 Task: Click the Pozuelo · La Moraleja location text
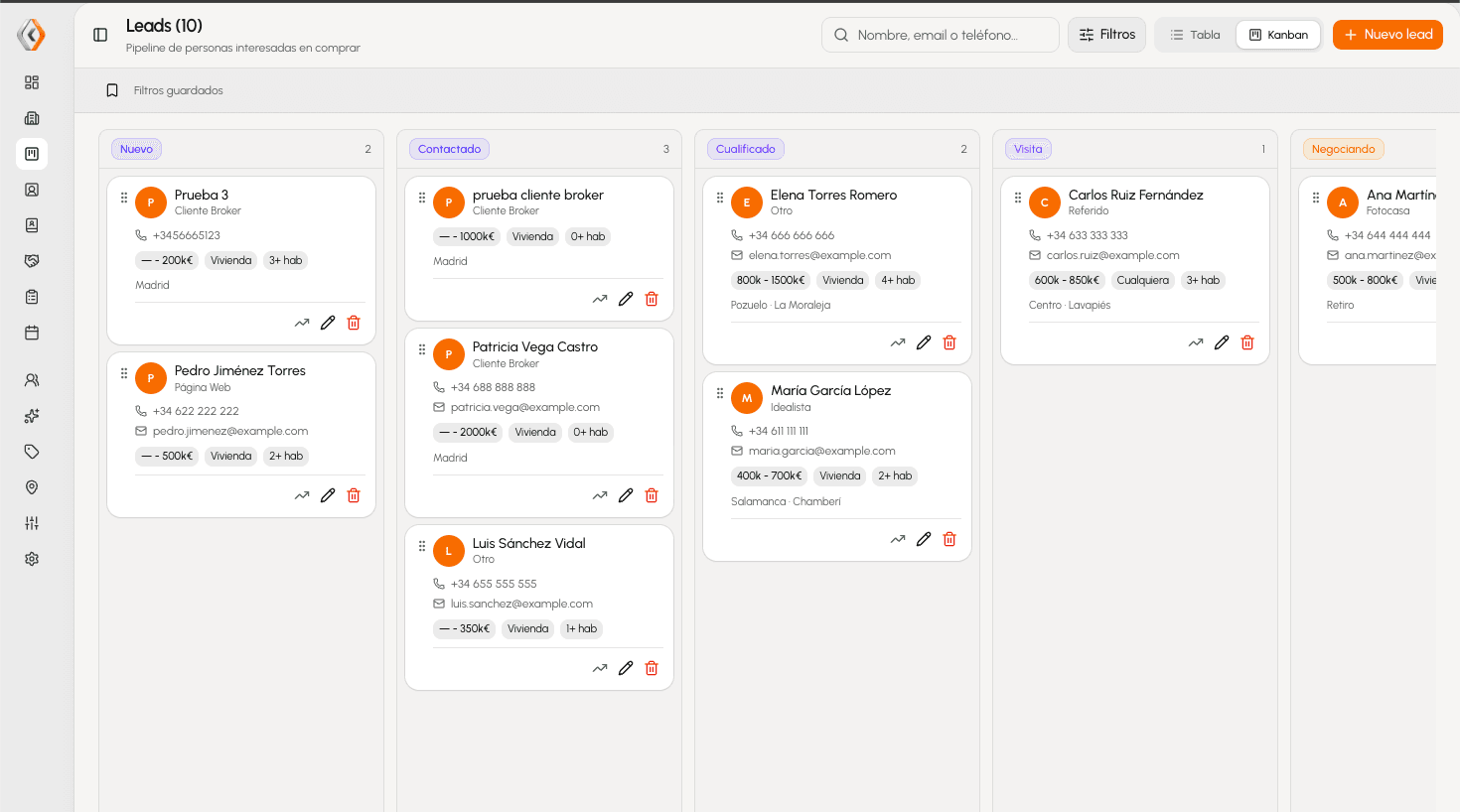coord(781,306)
